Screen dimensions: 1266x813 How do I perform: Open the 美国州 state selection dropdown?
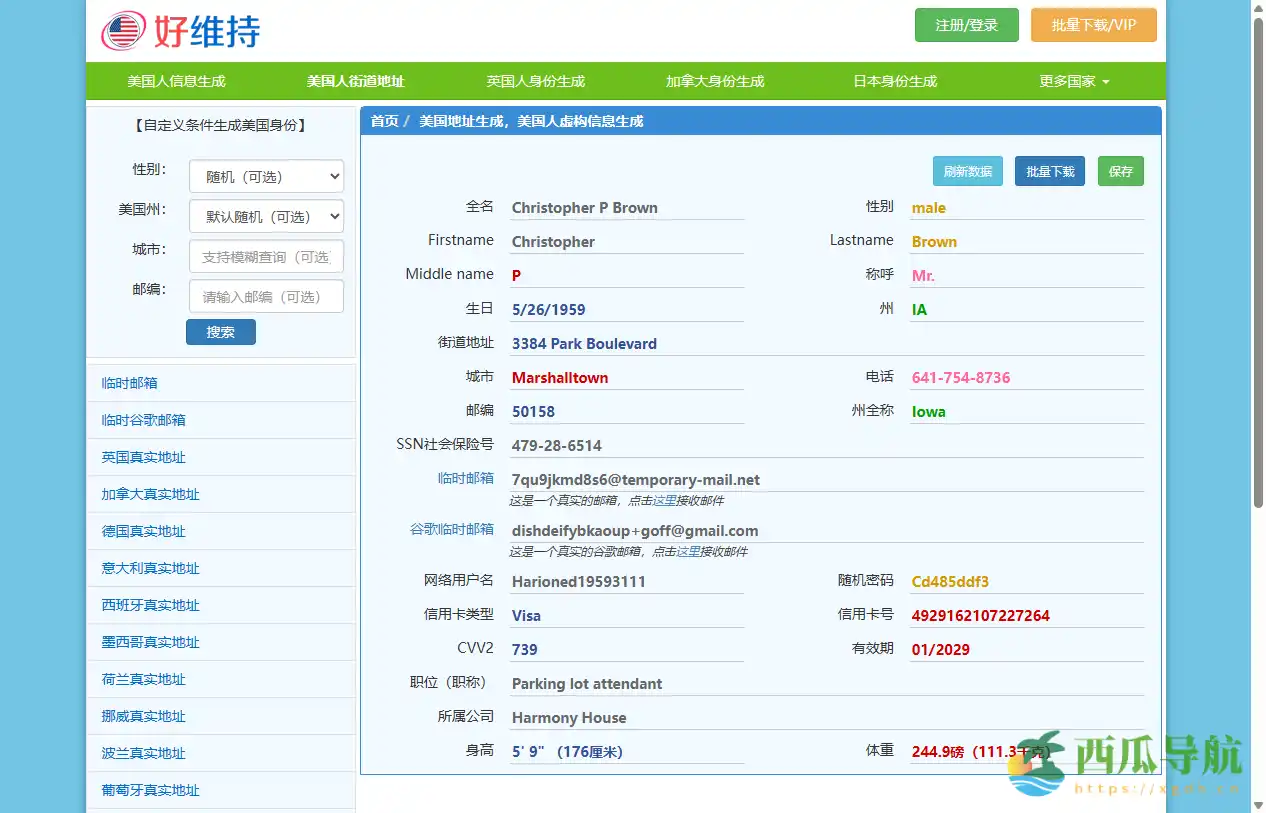point(266,216)
